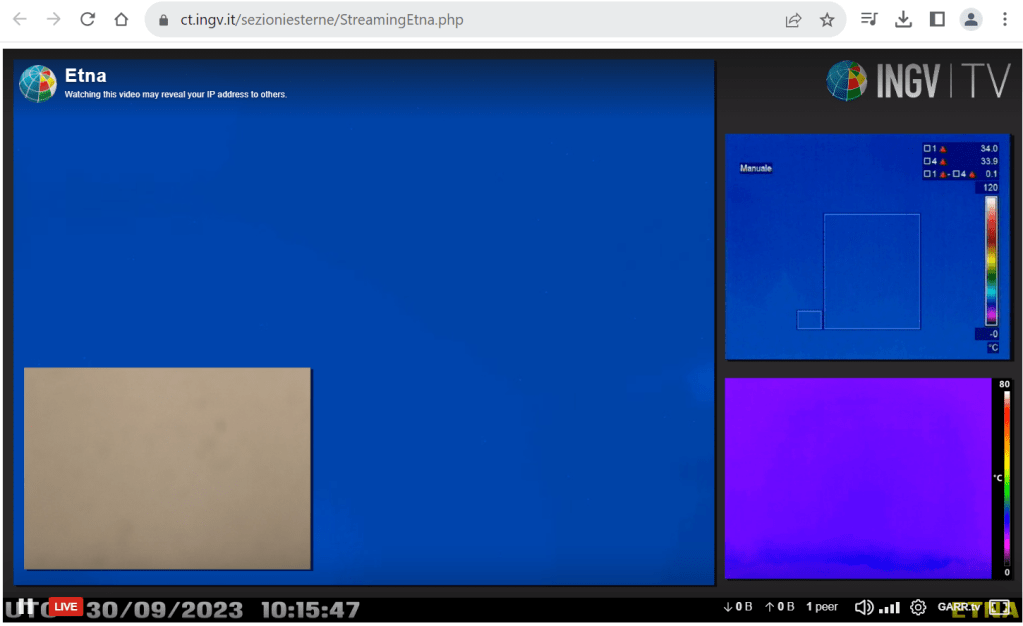Screen dimensions: 1023x626
Task: Toggle the browser side panel
Action: click(x=937, y=19)
